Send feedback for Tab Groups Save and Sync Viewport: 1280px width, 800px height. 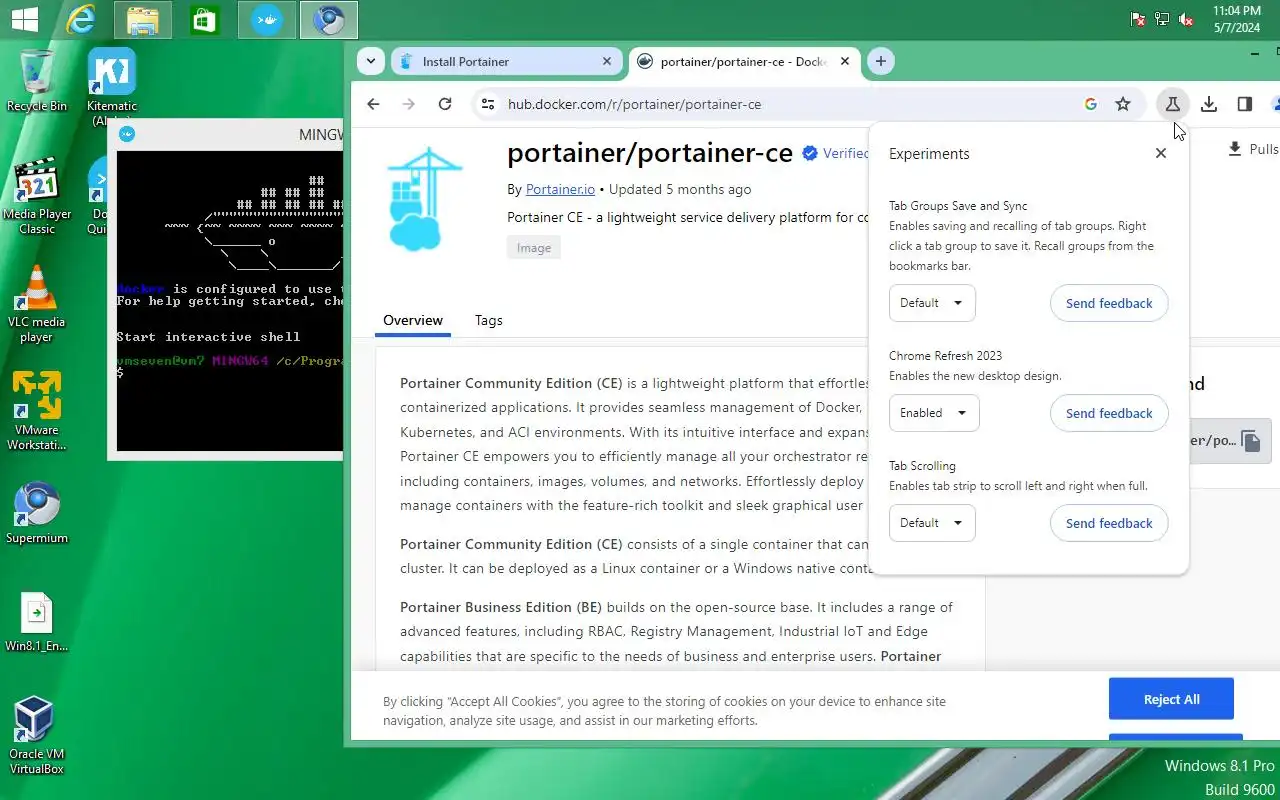tap(1109, 303)
